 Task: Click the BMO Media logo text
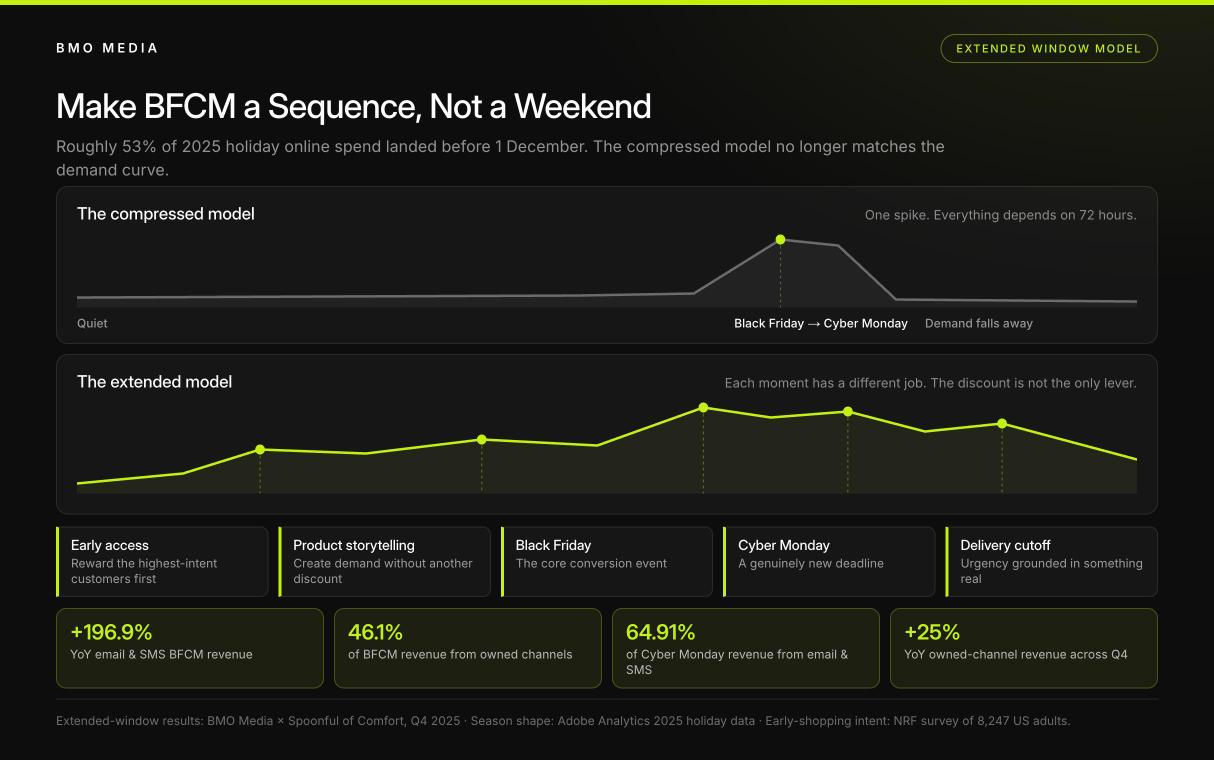tap(107, 48)
